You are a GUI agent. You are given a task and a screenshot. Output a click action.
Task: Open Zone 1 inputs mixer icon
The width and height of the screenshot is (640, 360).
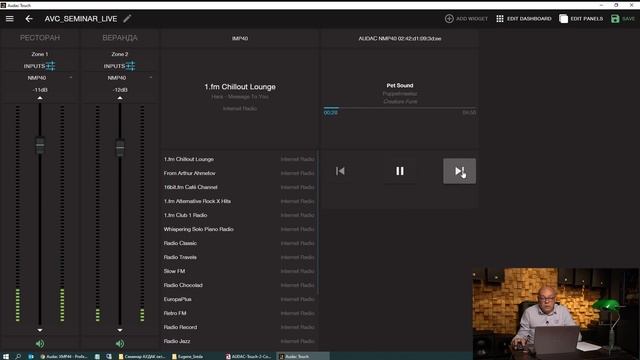coord(50,66)
